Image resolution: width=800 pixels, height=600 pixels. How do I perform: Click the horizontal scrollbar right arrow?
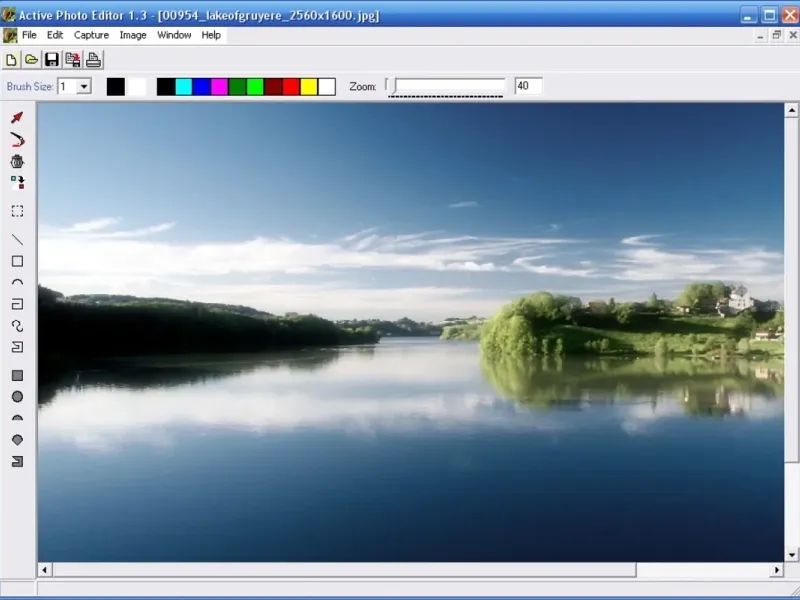(x=777, y=570)
